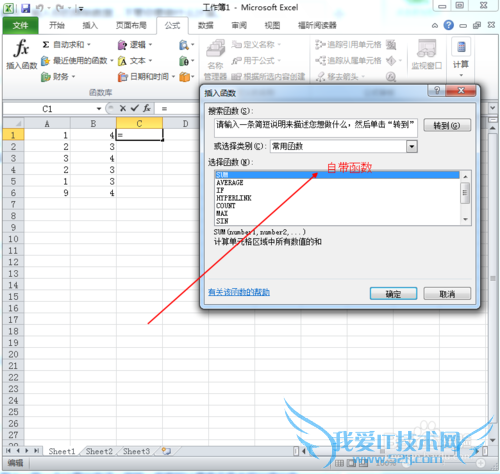Open the 名称管理器 name manager

(215, 60)
